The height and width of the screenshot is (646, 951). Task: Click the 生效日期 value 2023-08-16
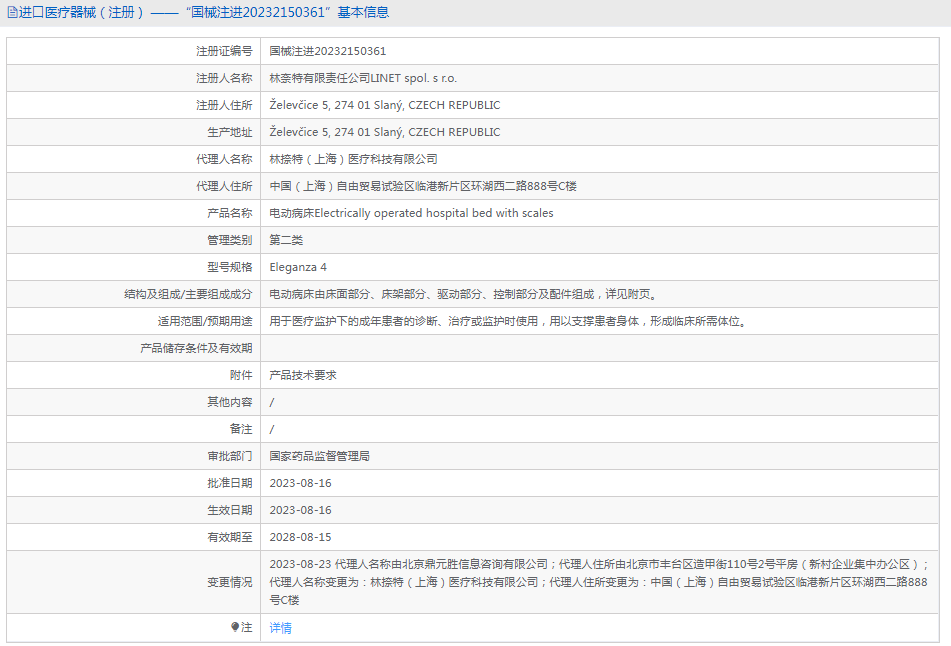click(300, 510)
